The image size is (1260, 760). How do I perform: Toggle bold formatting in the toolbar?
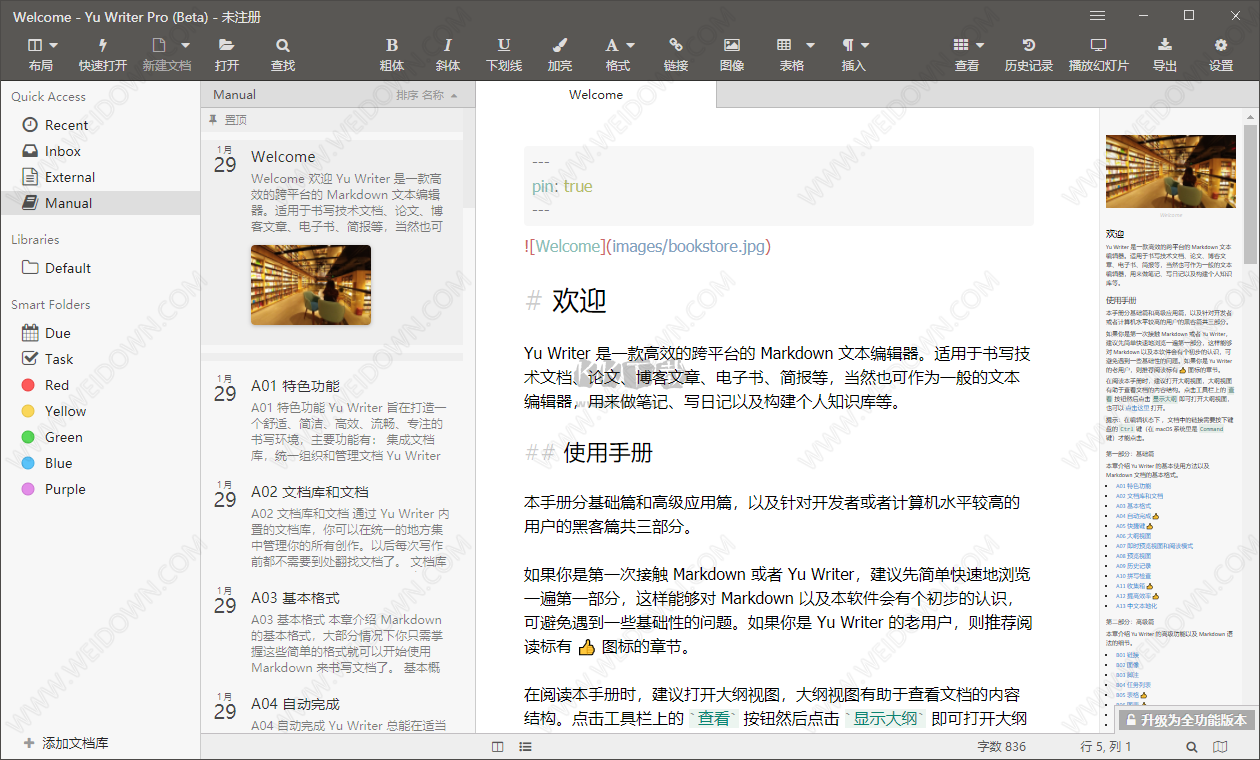[x=392, y=52]
